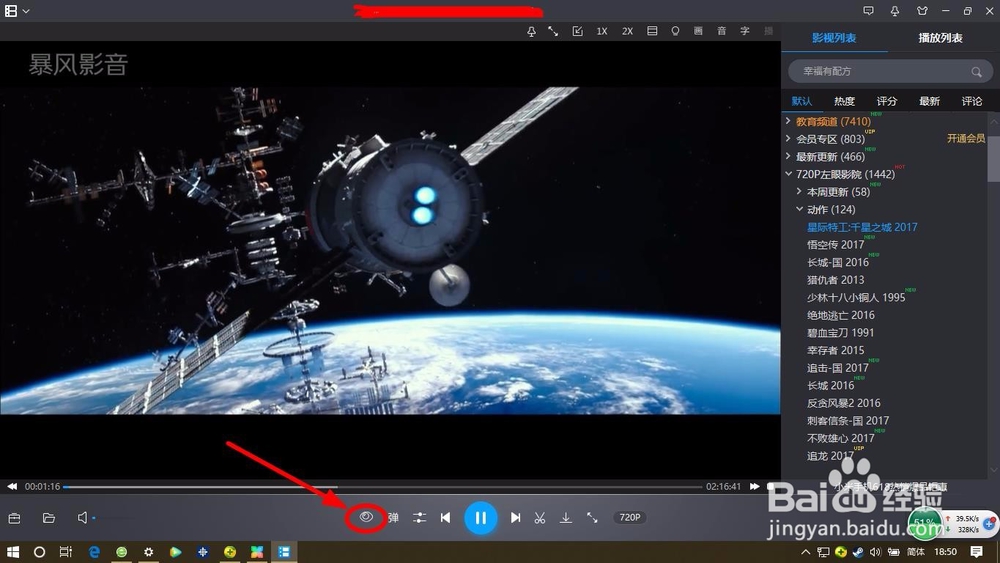Select the 最新 sort tab
This screenshot has height=563, width=1000.
click(x=929, y=101)
